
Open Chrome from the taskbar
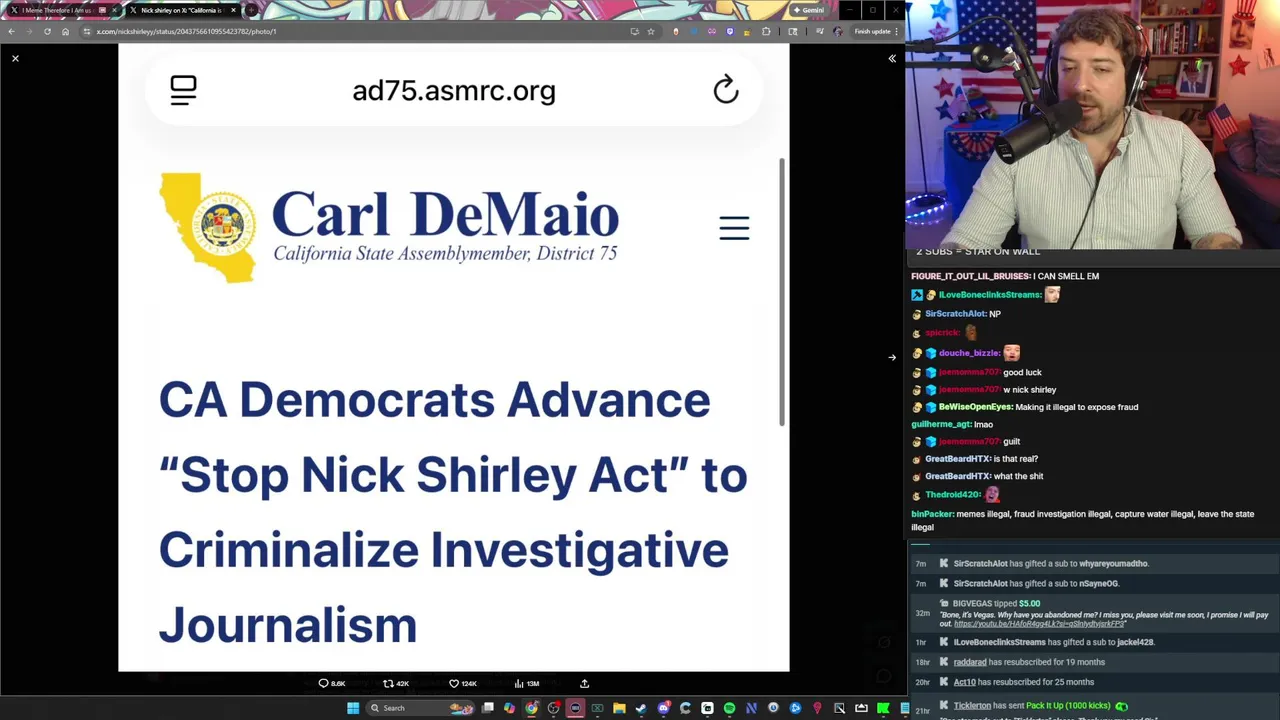tap(531, 708)
